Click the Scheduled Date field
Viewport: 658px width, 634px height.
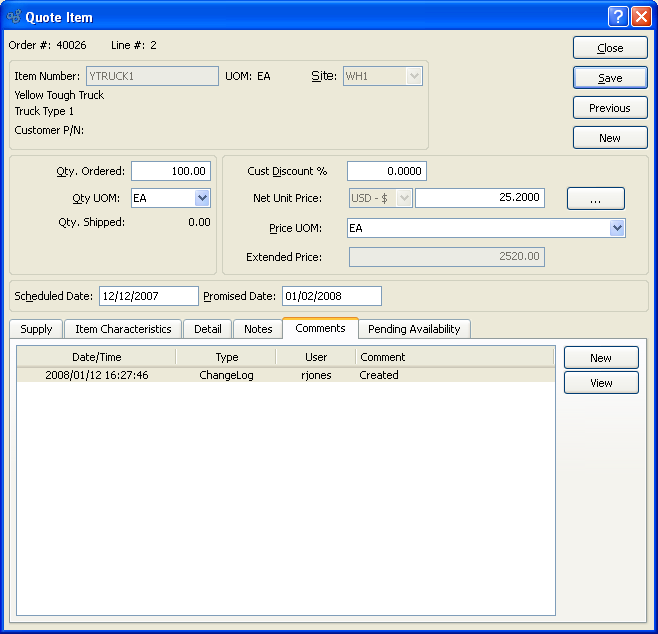click(148, 296)
